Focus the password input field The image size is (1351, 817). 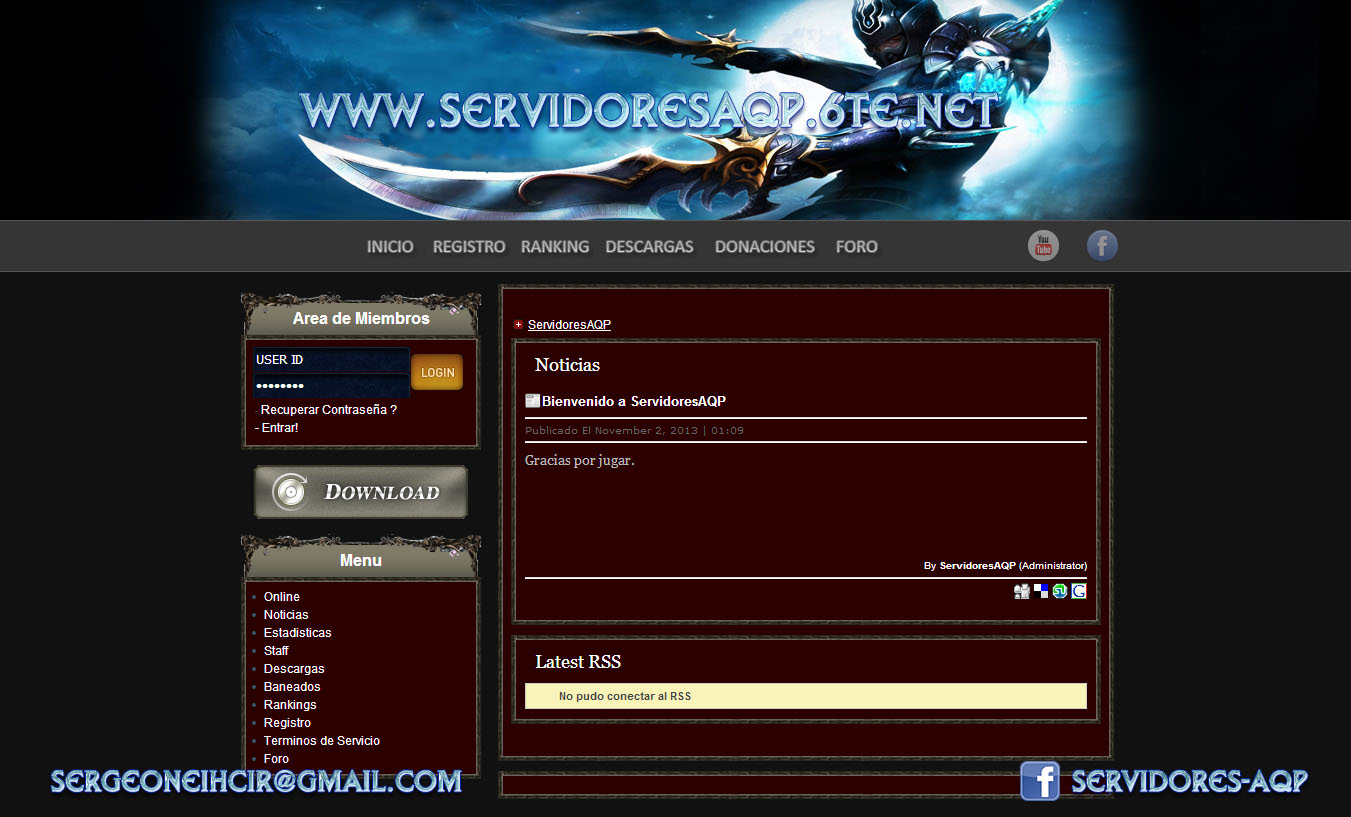(331, 386)
